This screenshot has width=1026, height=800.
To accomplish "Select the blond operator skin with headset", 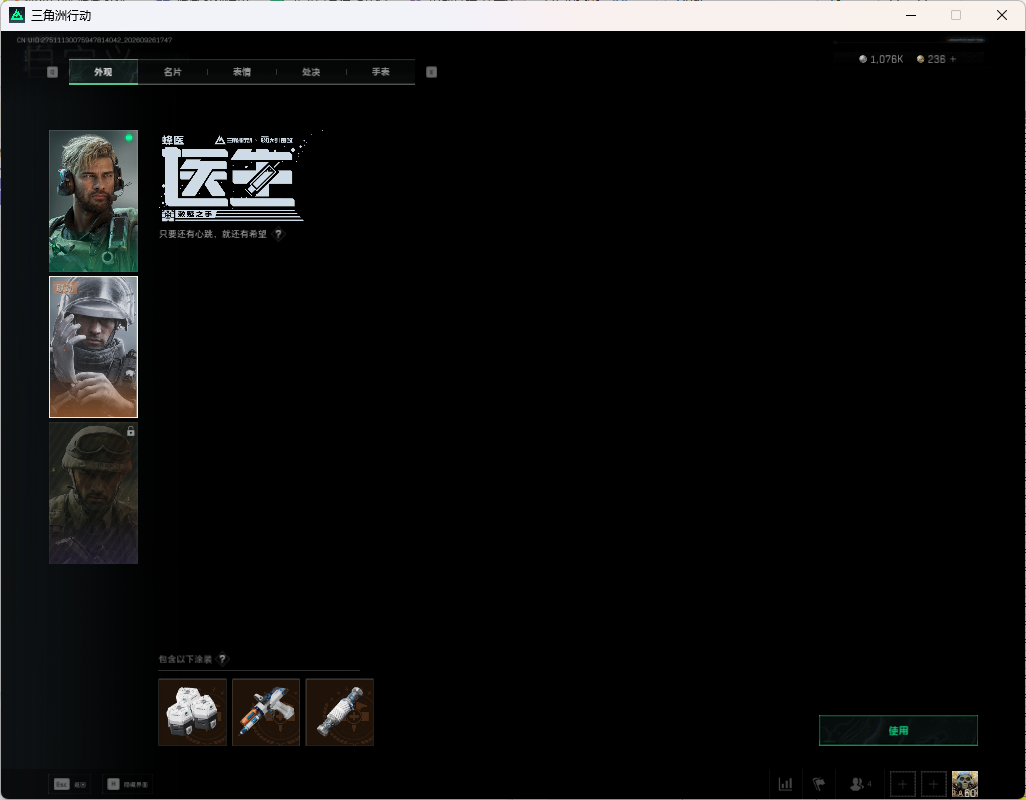I will [94, 201].
